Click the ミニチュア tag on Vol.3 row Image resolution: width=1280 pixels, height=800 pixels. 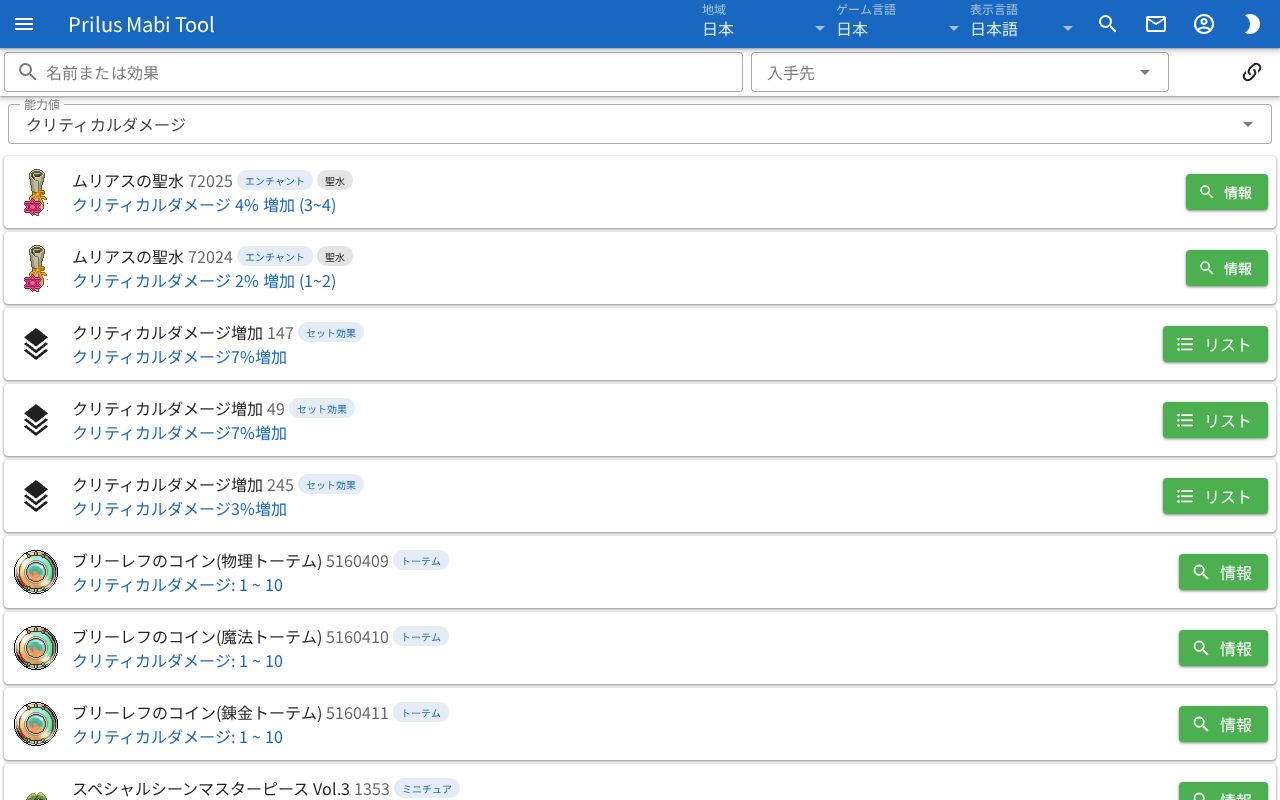pyautogui.click(x=427, y=789)
